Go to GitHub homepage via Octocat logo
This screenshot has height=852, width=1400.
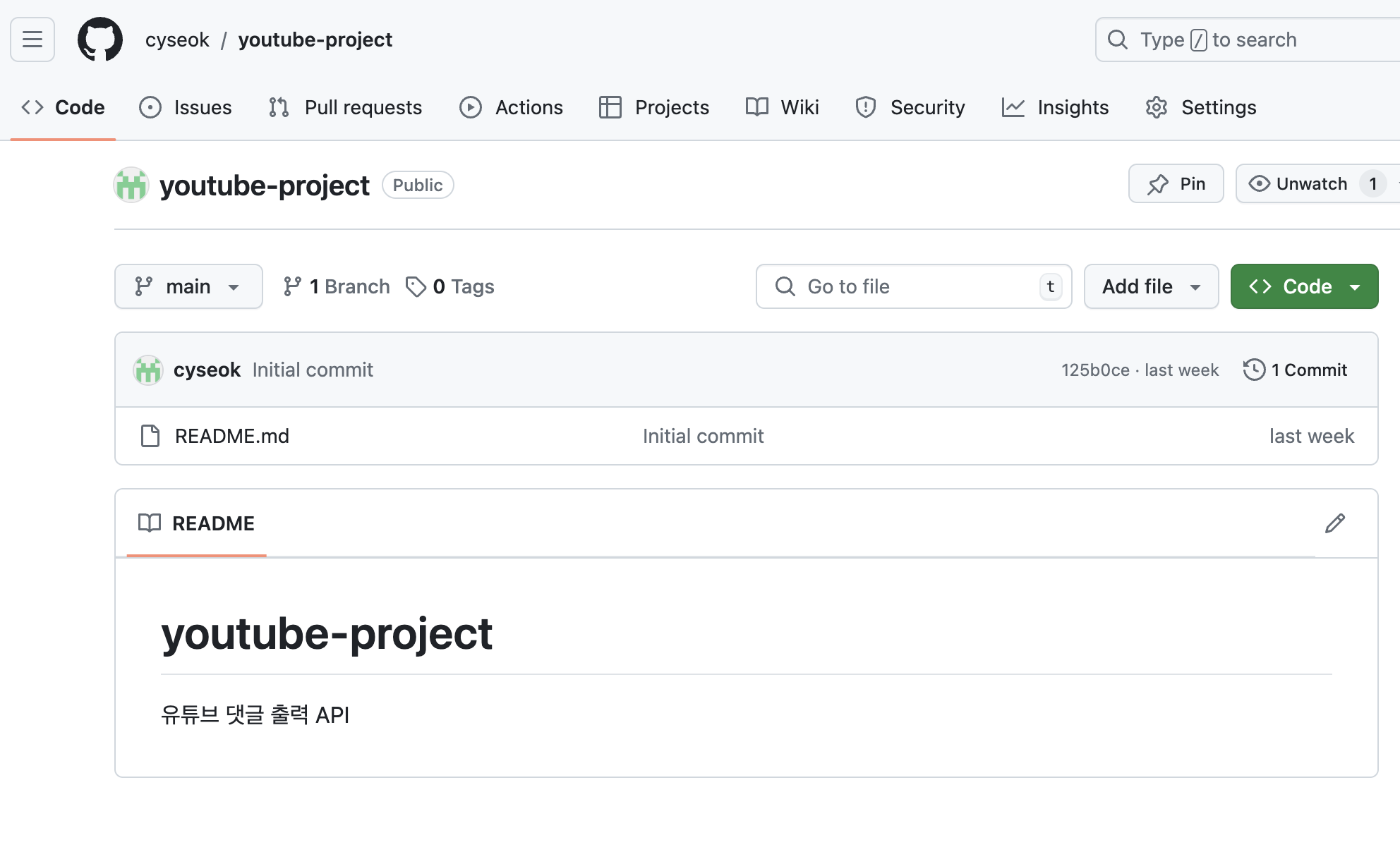(99, 39)
